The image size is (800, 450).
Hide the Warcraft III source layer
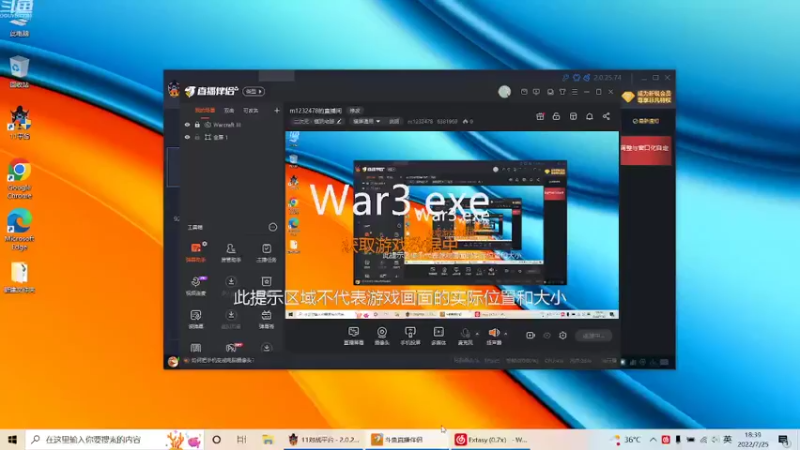(x=187, y=124)
